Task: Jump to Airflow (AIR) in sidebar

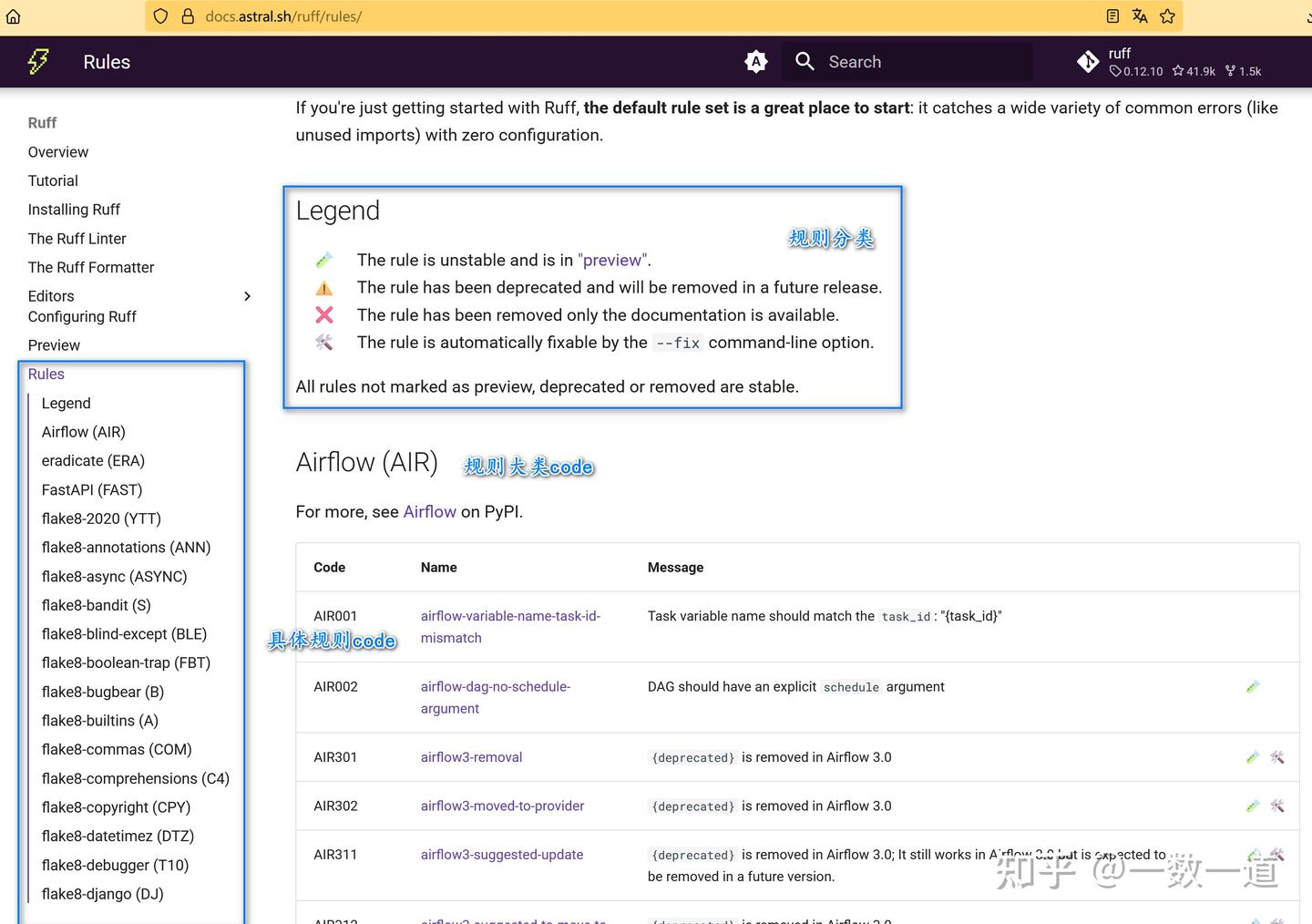Action: point(84,432)
